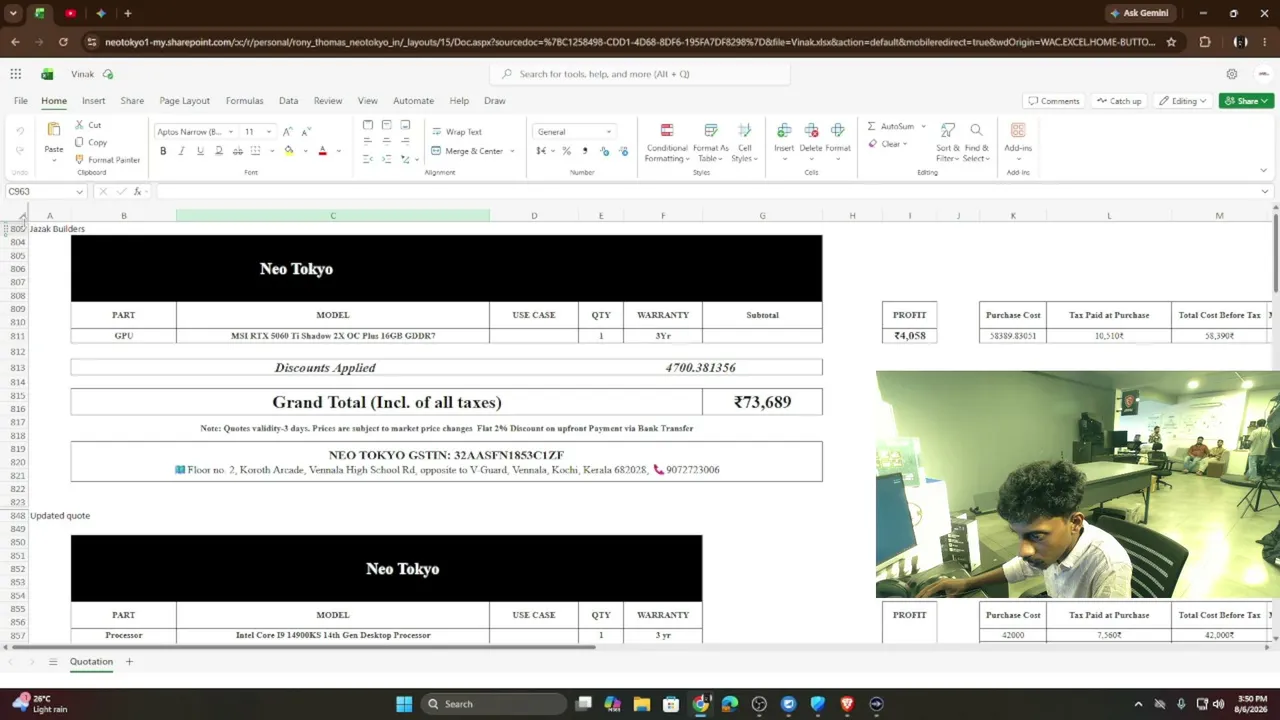Toggle Bold formatting
This screenshot has height=720, width=1280.
pyautogui.click(x=163, y=151)
